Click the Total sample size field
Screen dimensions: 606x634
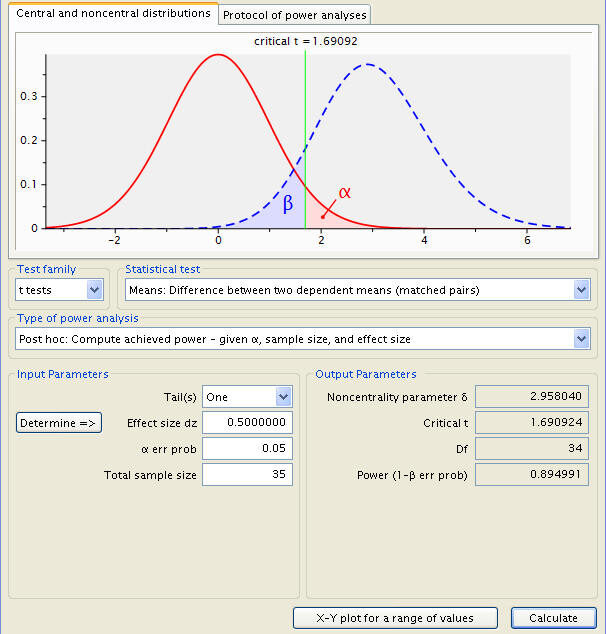pos(247,474)
